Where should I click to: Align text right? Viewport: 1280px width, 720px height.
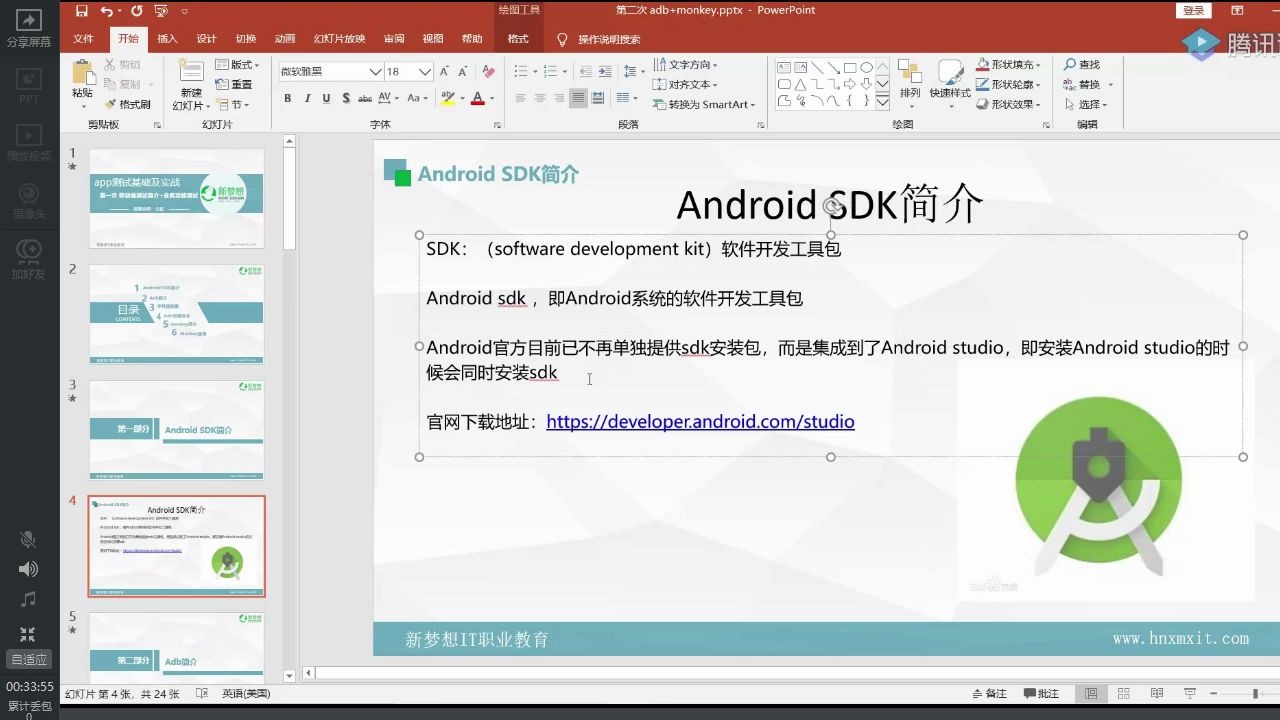[559, 98]
